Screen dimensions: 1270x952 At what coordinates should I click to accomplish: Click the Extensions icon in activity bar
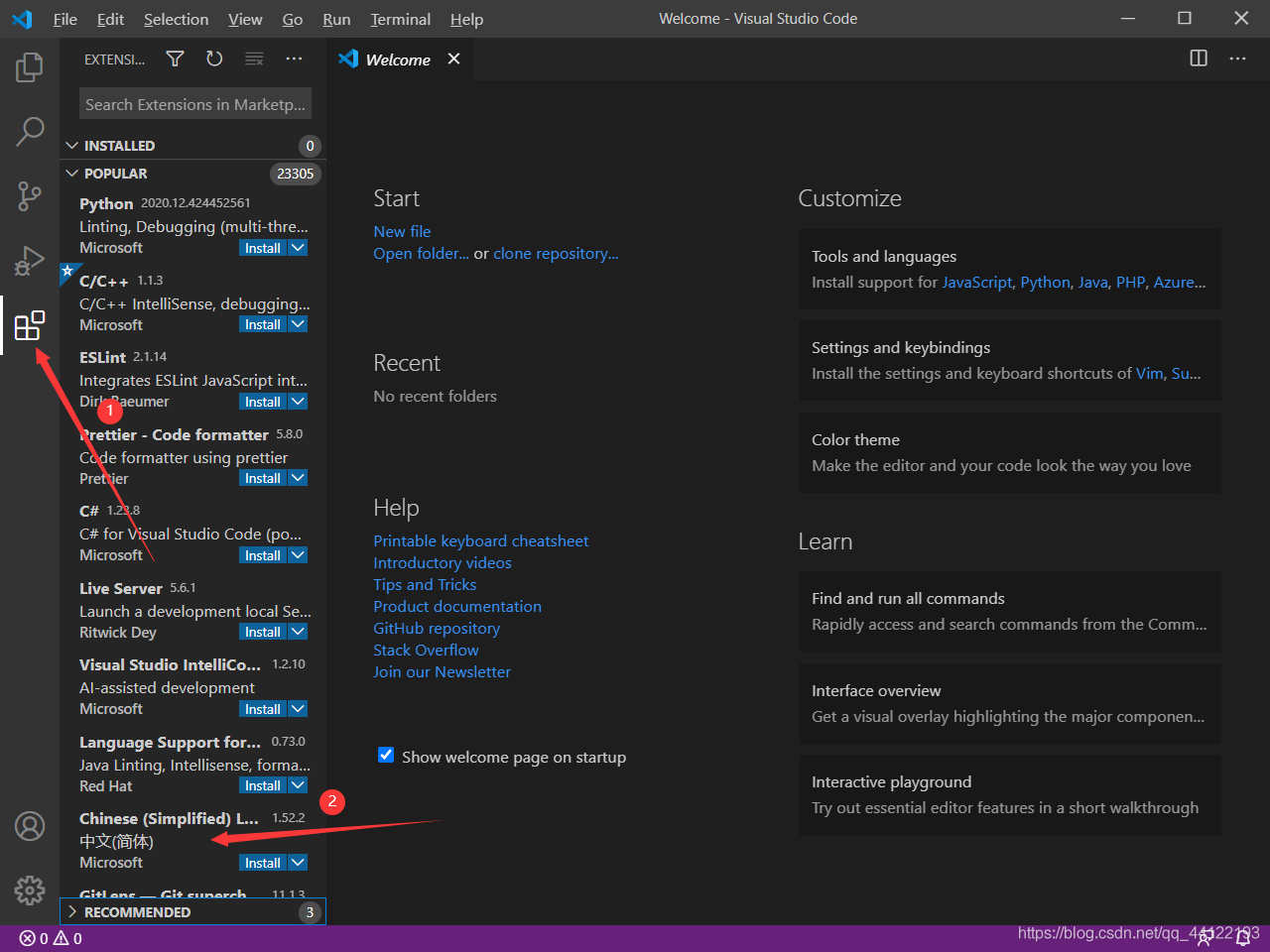(x=30, y=324)
